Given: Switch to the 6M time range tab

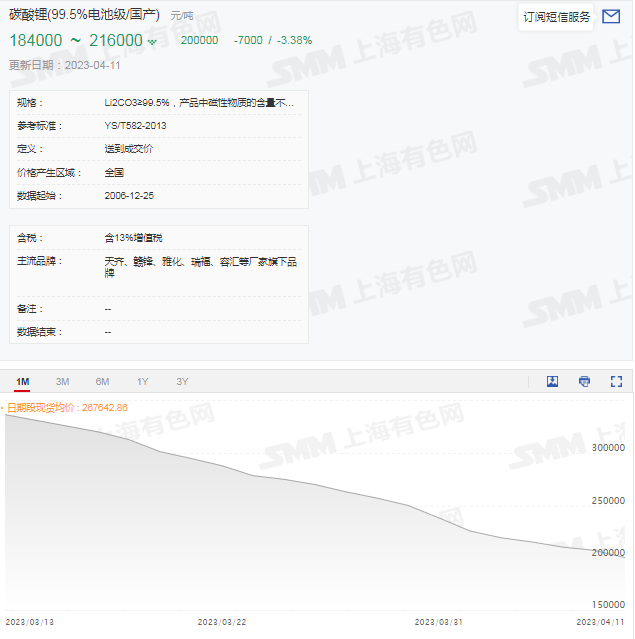Looking at the screenshot, I should click(102, 381).
